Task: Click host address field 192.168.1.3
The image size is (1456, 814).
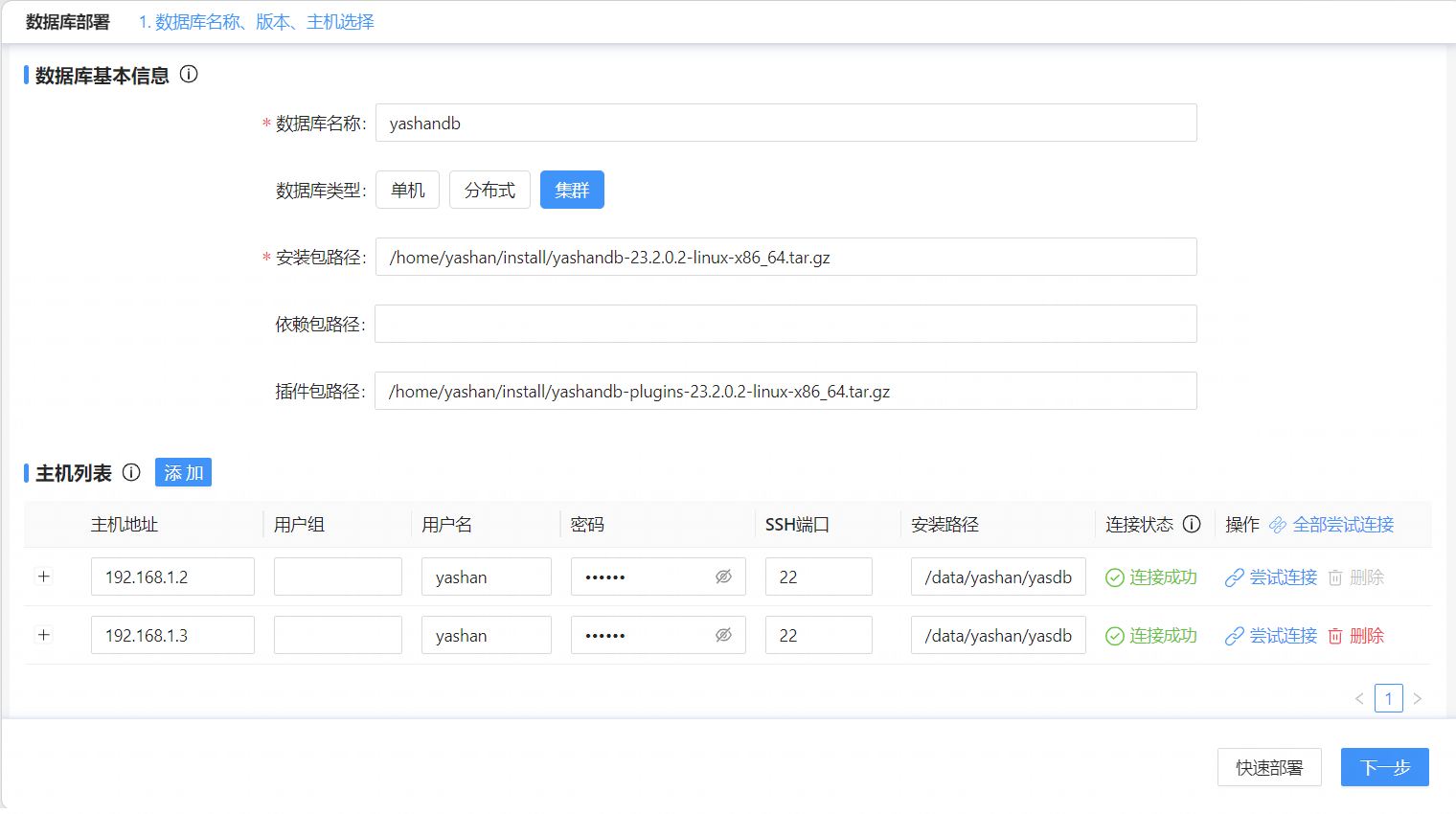Action: pyautogui.click(x=172, y=635)
